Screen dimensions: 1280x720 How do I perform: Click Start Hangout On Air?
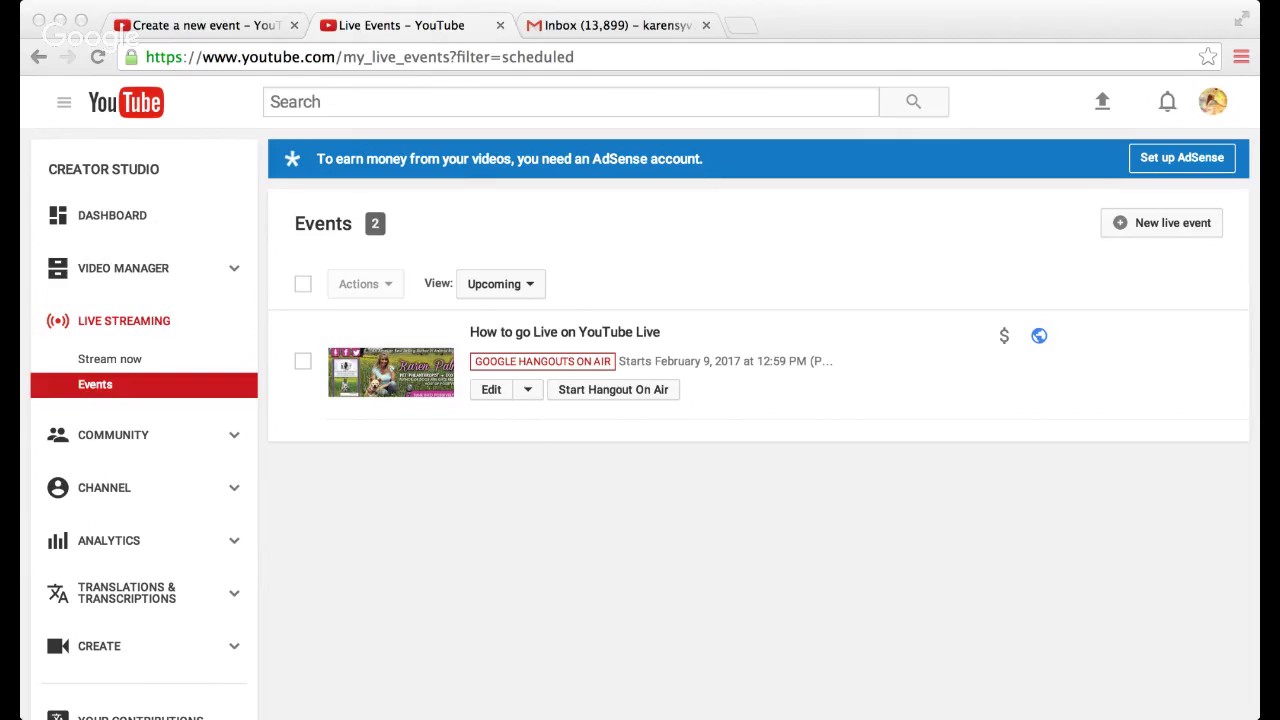pos(613,390)
